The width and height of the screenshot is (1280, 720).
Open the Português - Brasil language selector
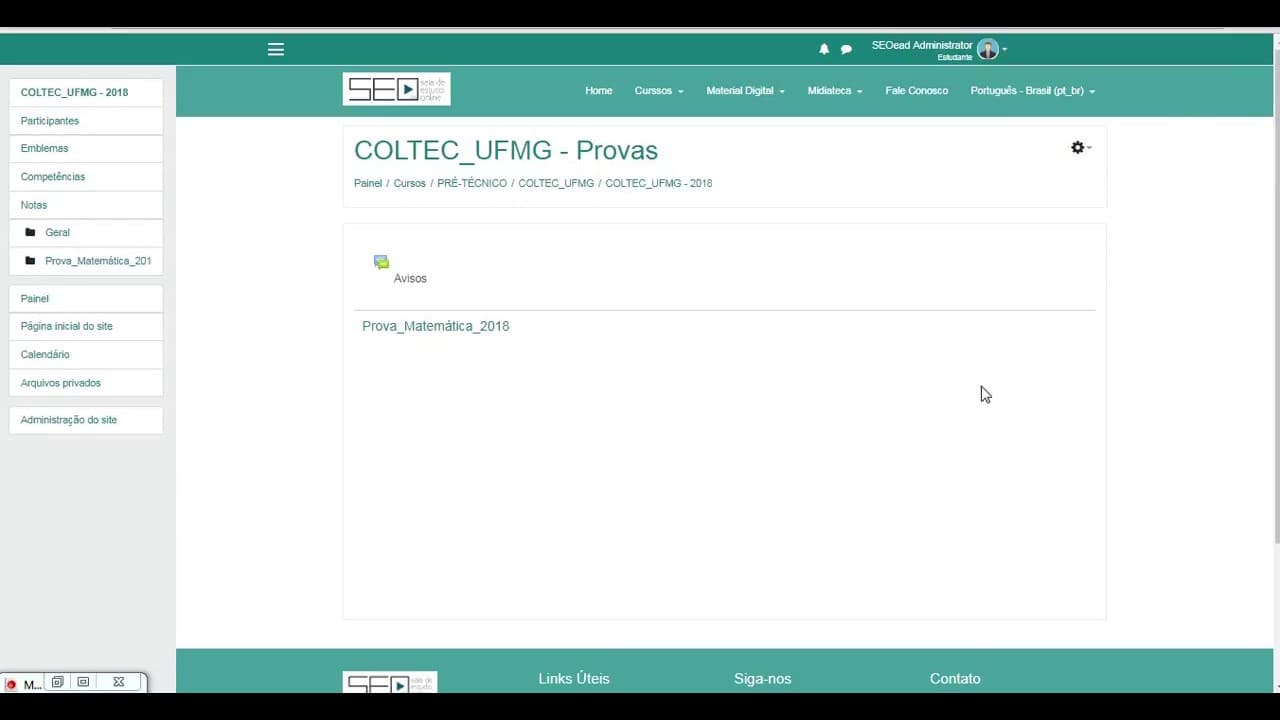point(1033,91)
